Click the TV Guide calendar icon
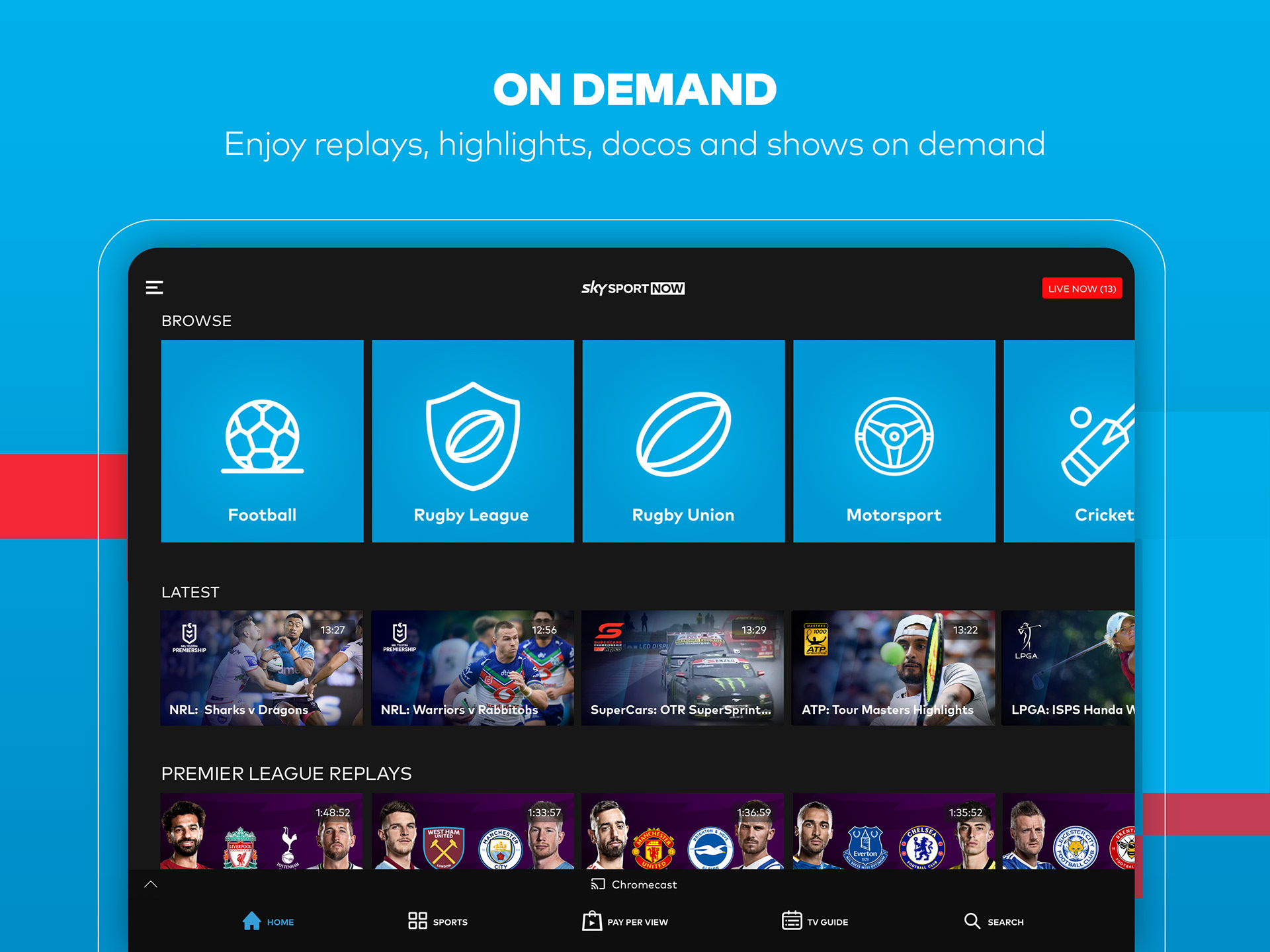 792,920
